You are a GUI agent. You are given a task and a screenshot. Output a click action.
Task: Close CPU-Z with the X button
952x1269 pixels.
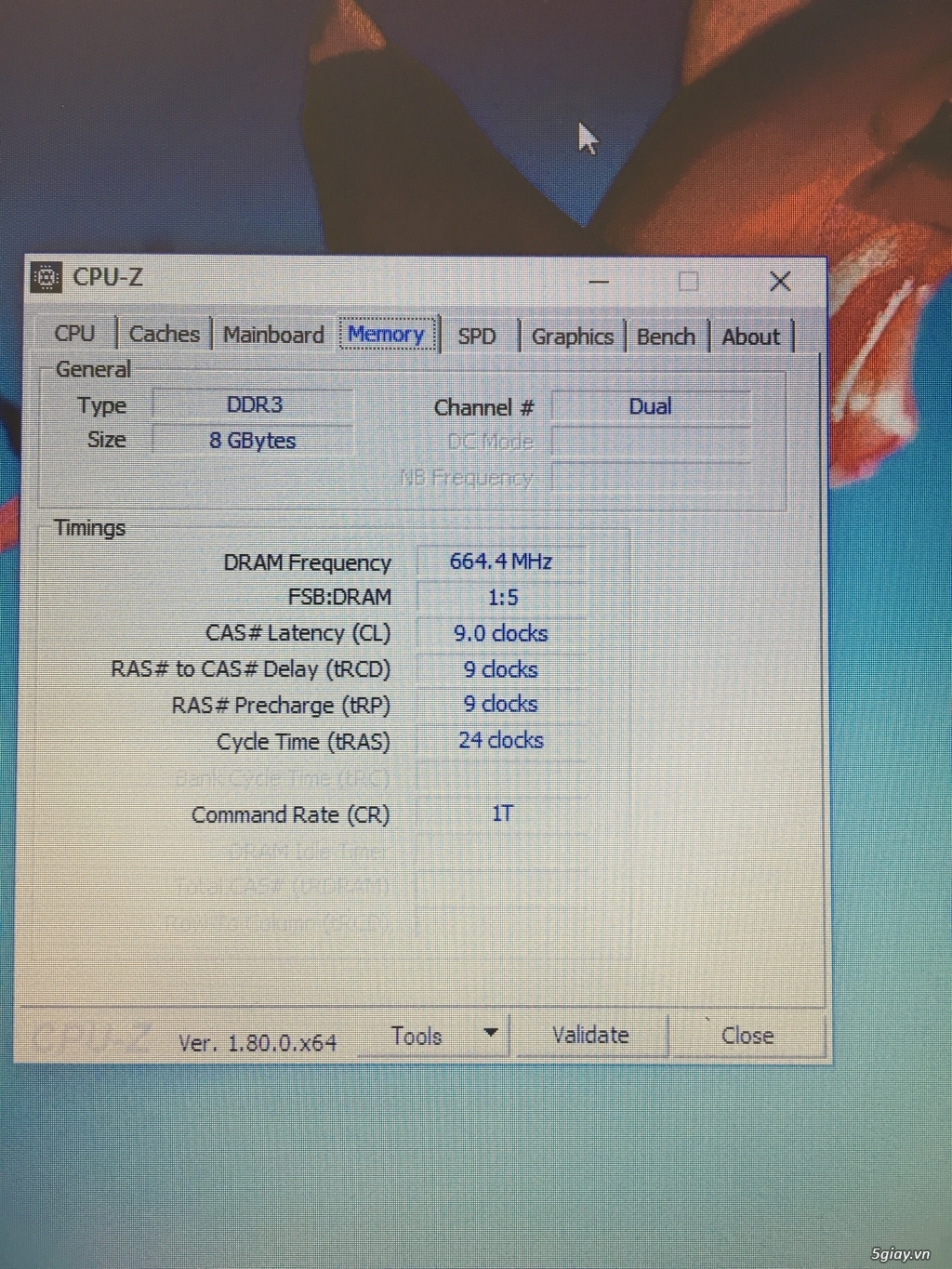(780, 281)
